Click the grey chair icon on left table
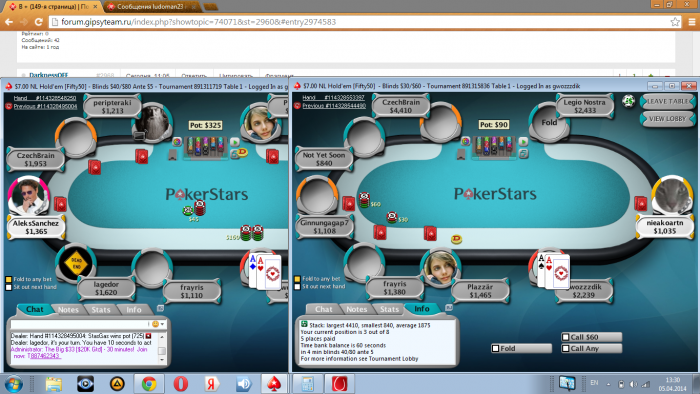The image size is (700, 394). click(x=173, y=154)
